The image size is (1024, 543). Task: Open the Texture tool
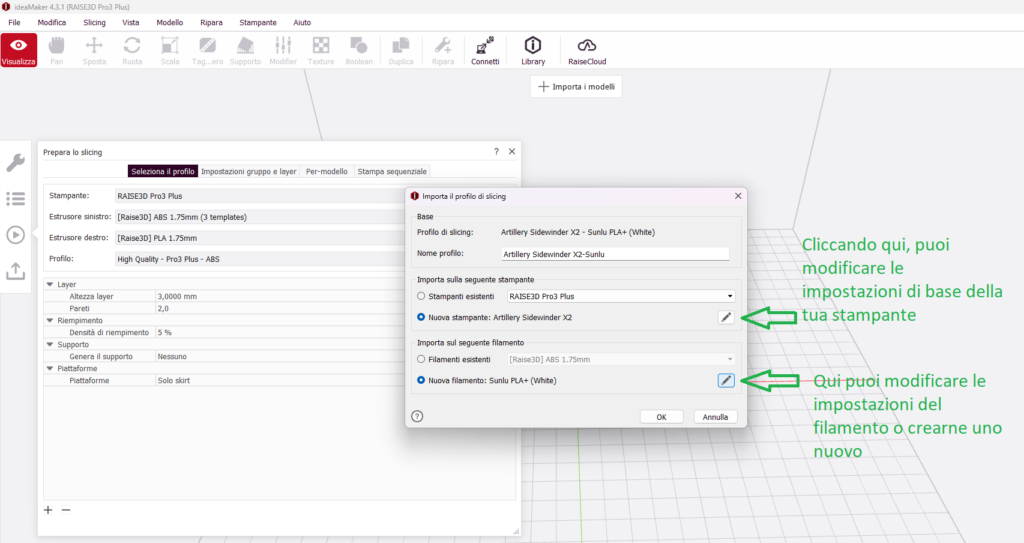tap(321, 50)
